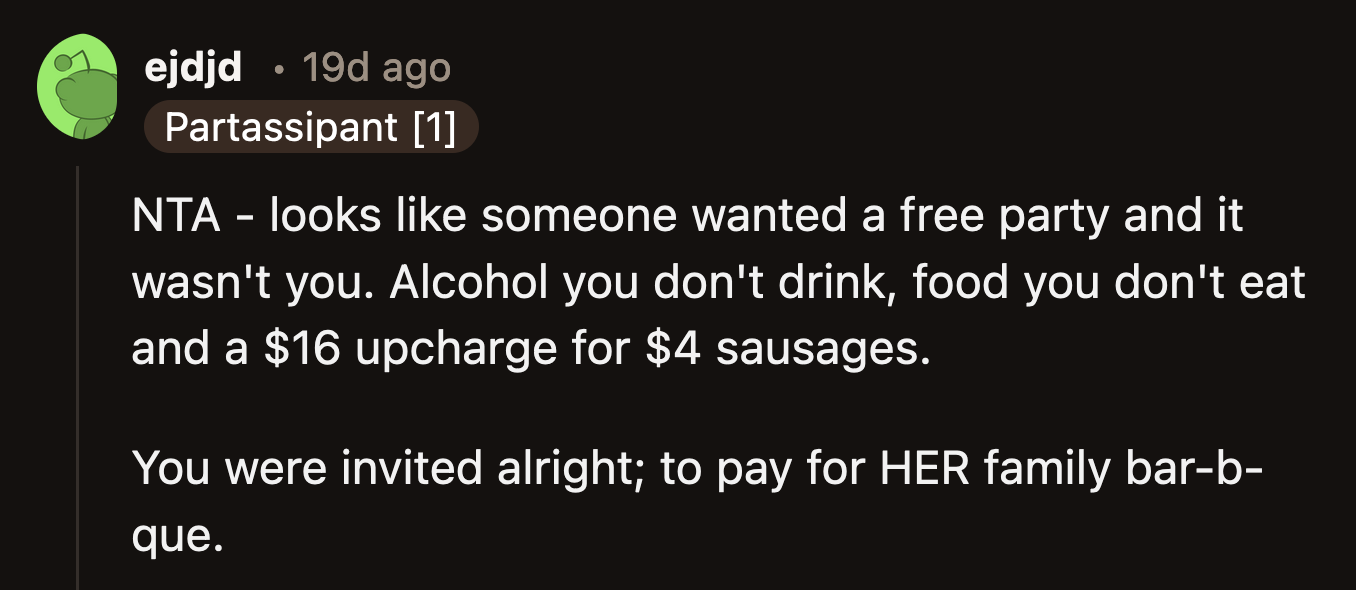This screenshot has height=590, width=1356.
Task: Select the Partassipant [1] flair badge
Action: coord(311,126)
